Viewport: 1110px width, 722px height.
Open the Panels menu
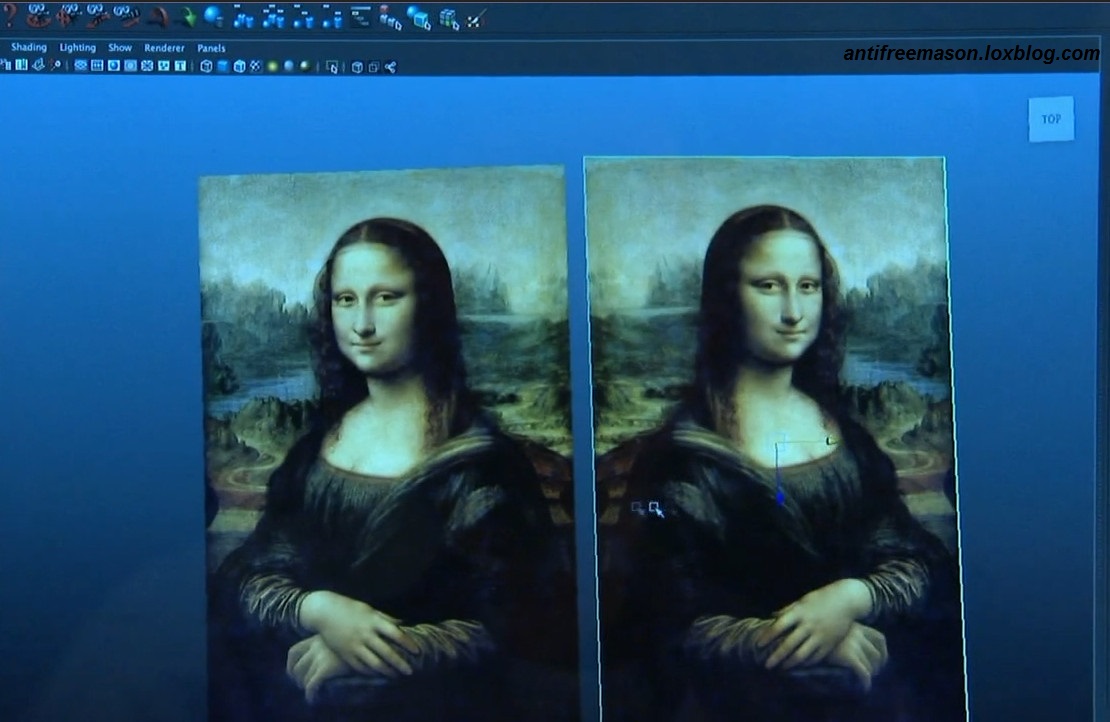pyautogui.click(x=211, y=48)
